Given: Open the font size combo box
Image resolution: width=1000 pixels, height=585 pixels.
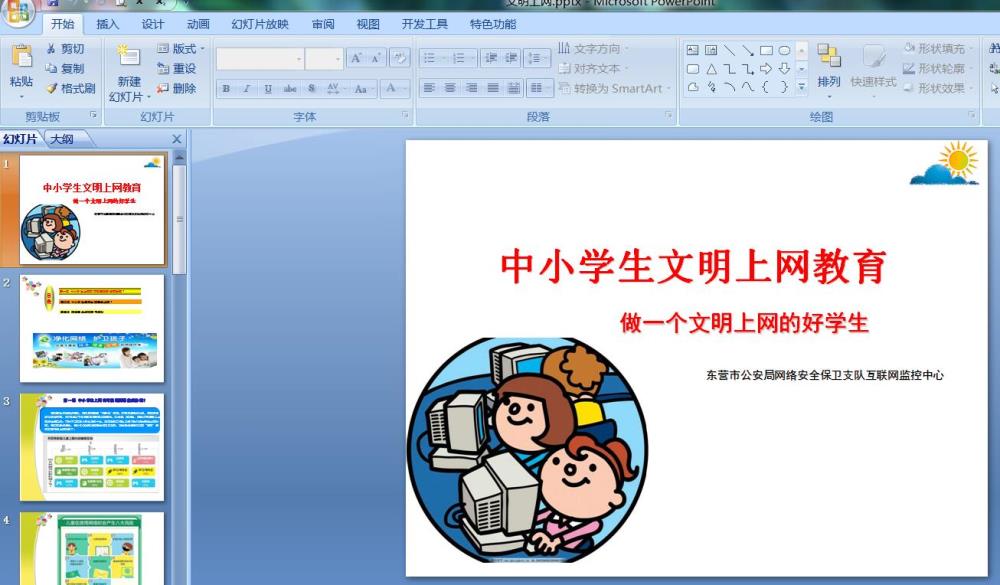Looking at the screenshot, I should (324, 59).
